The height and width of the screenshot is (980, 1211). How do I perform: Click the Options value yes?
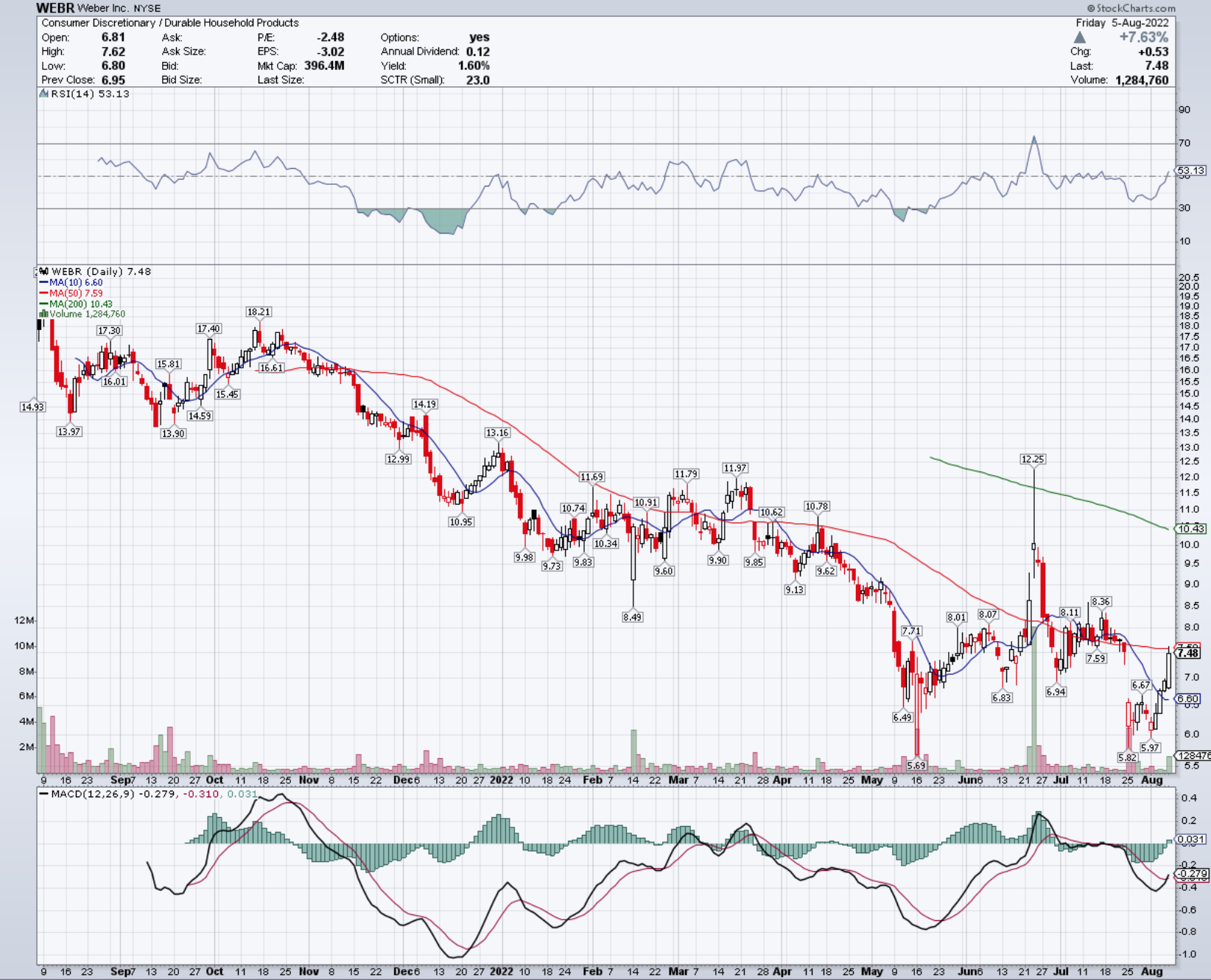tap(480, 37)
